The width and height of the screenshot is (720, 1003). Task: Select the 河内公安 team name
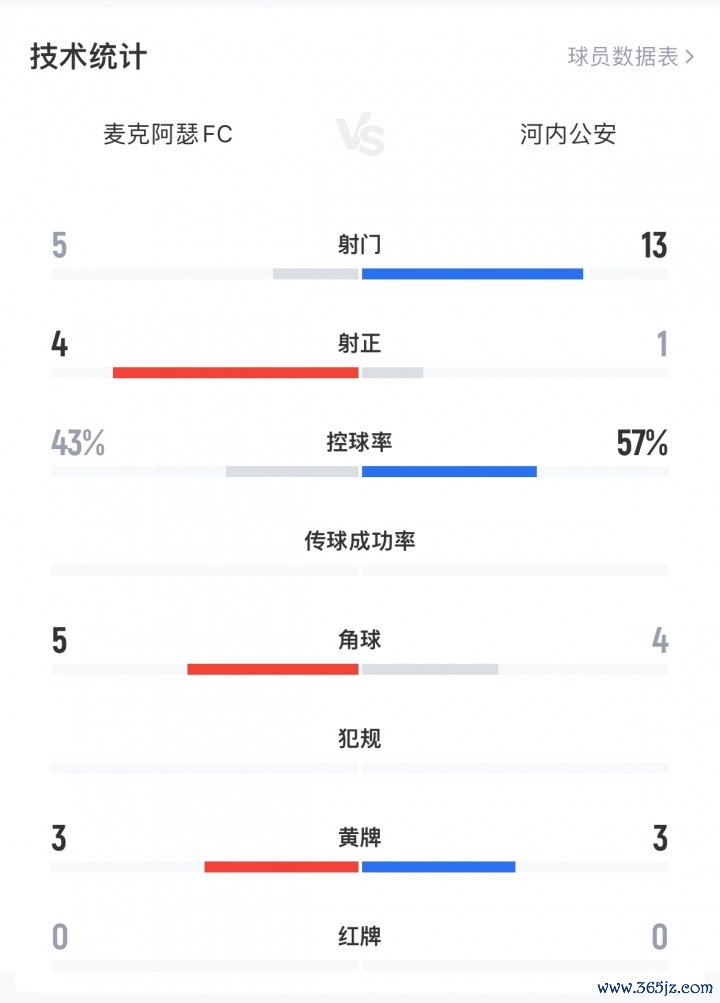[568, 134]
